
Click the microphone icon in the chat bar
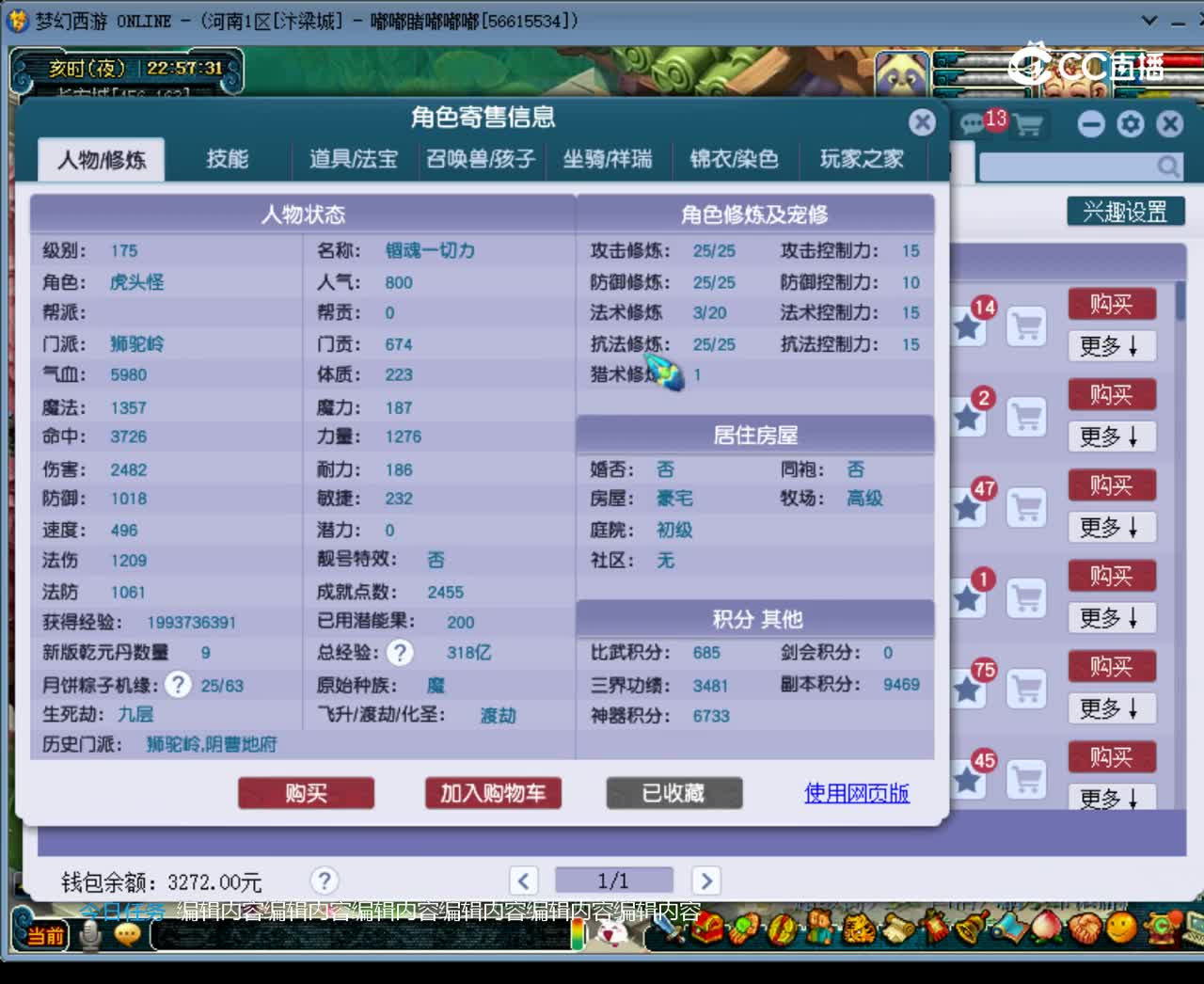90,934
